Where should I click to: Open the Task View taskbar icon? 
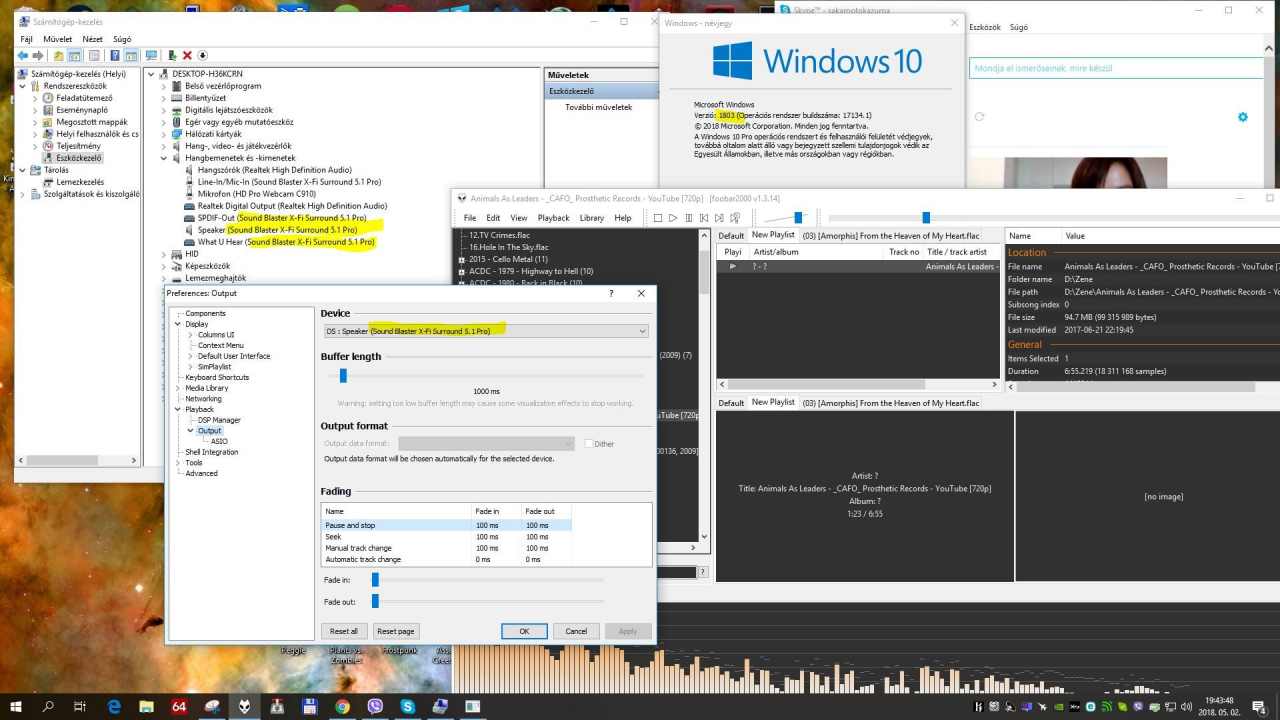point(81,706)
